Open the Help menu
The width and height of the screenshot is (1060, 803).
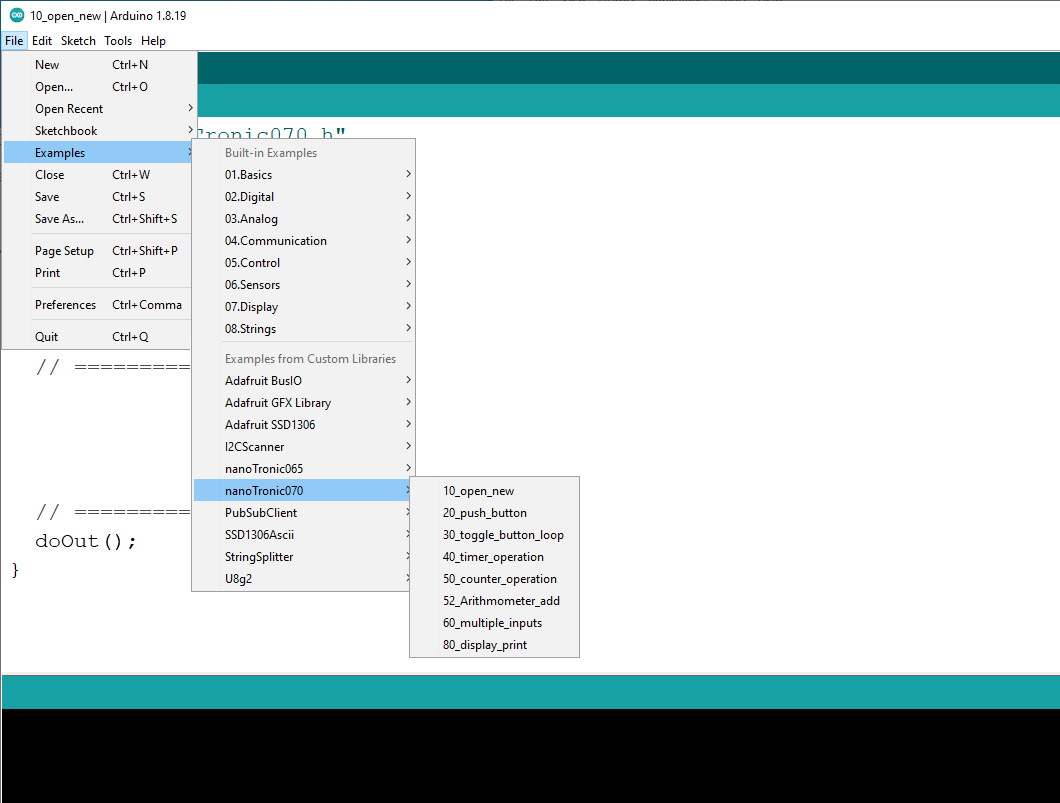(153, 41)
